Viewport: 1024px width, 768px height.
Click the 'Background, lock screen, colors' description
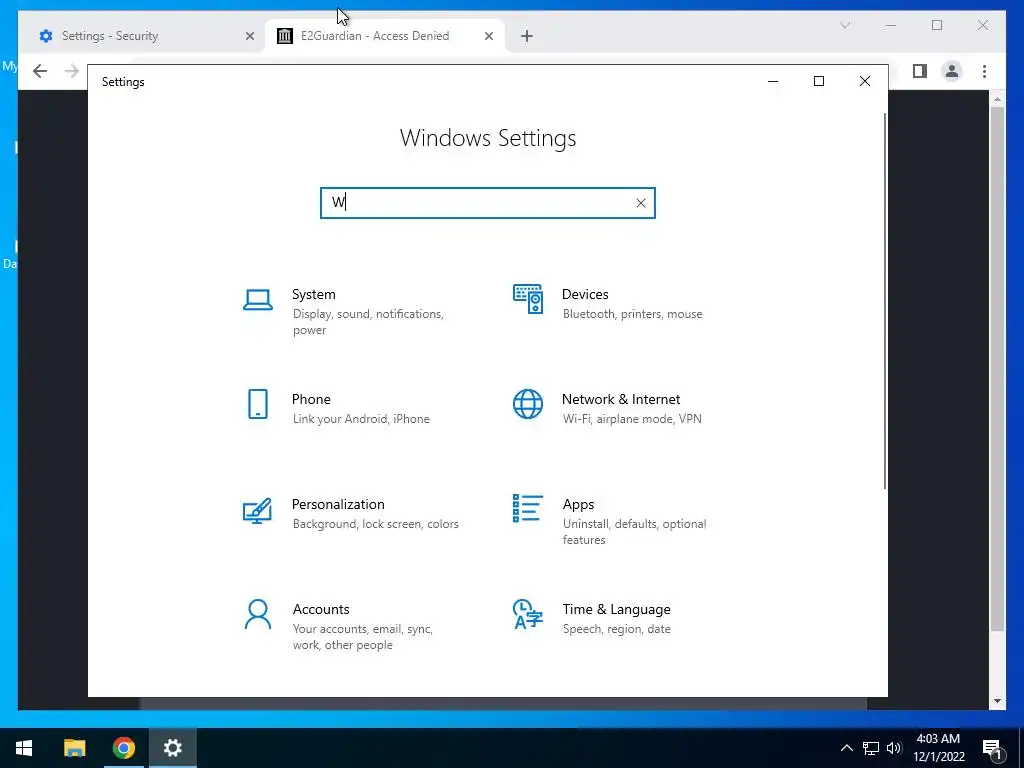point(376,524)
